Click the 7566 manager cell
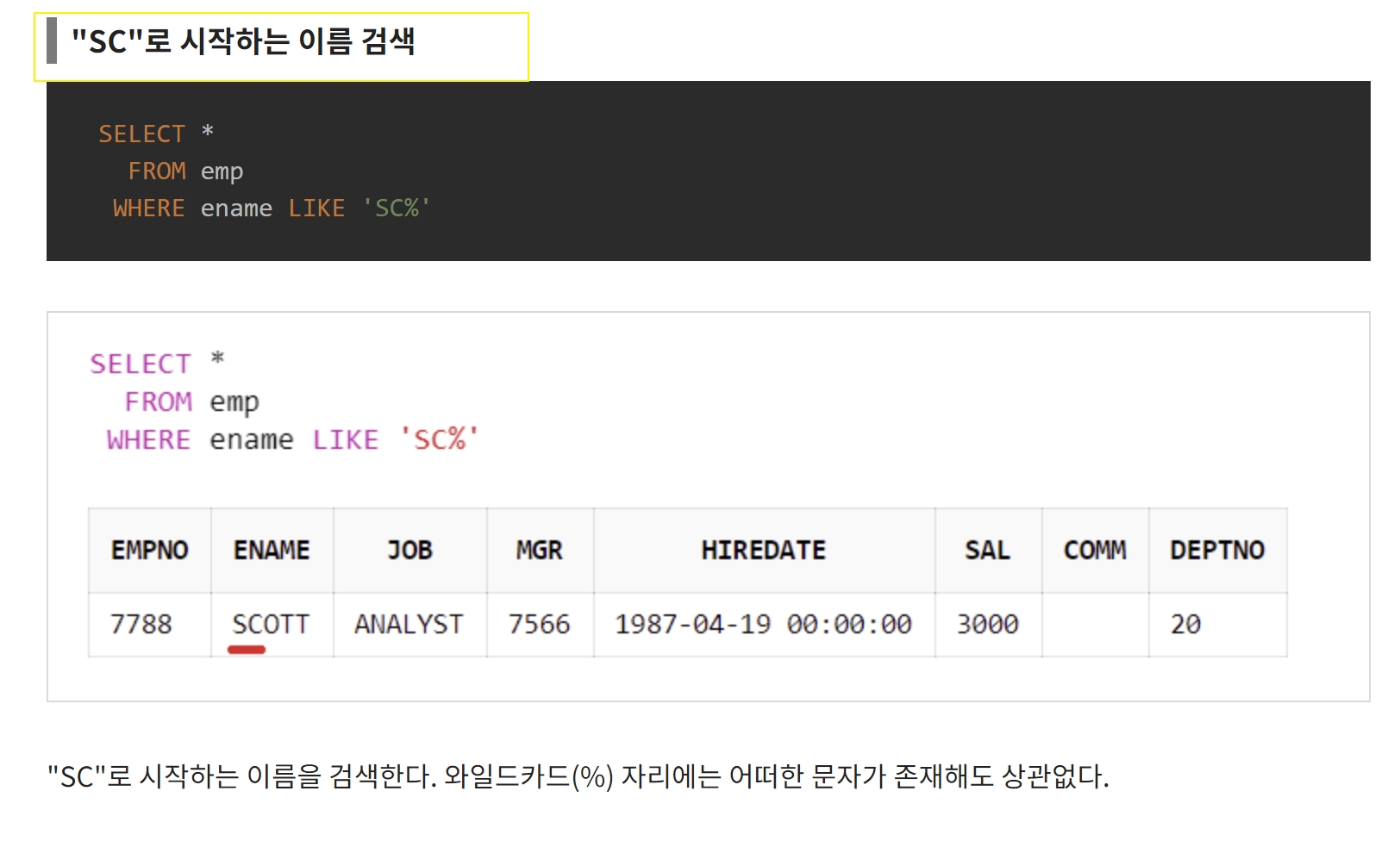The image size is (1400, 841). coord(540,625)
